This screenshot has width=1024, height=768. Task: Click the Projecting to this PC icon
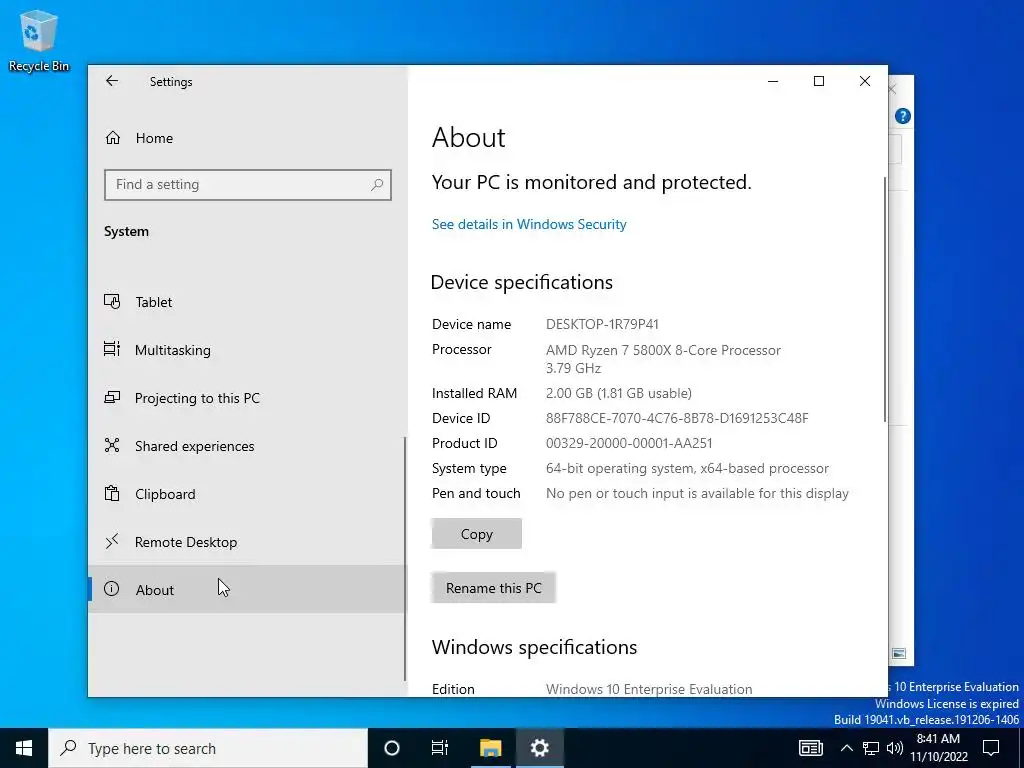[x=112, y=397]
